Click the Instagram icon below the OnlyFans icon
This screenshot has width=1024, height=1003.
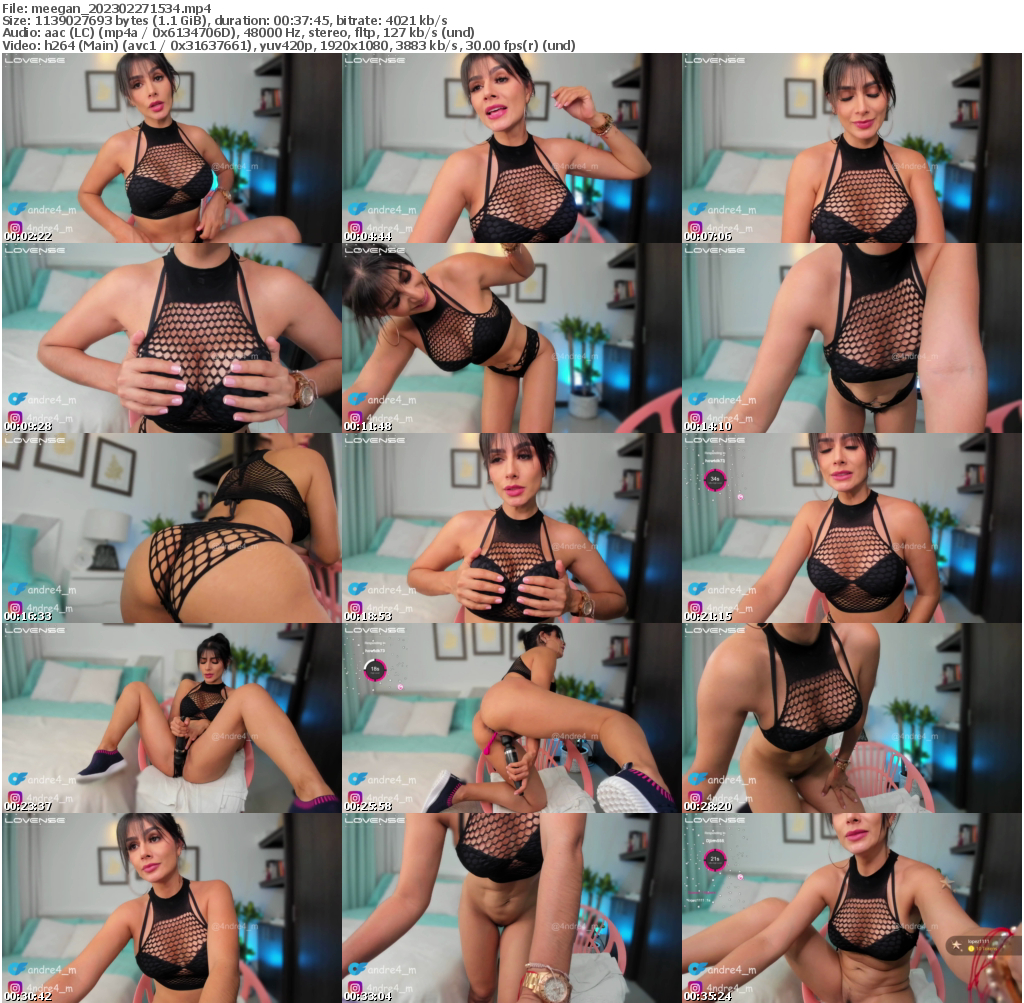coord(14,226)
